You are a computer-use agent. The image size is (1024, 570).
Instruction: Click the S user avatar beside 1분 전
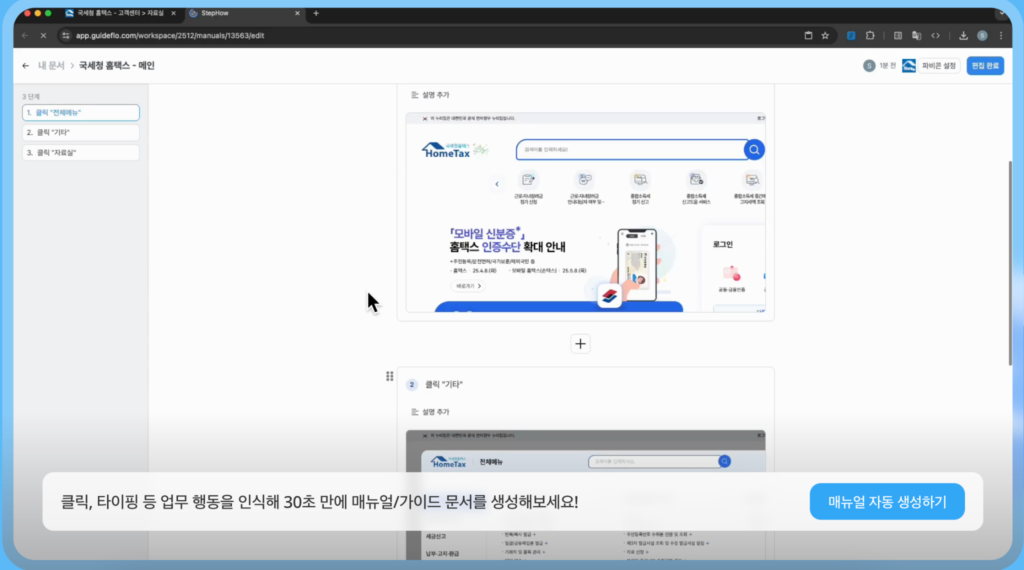coord(869,65)
